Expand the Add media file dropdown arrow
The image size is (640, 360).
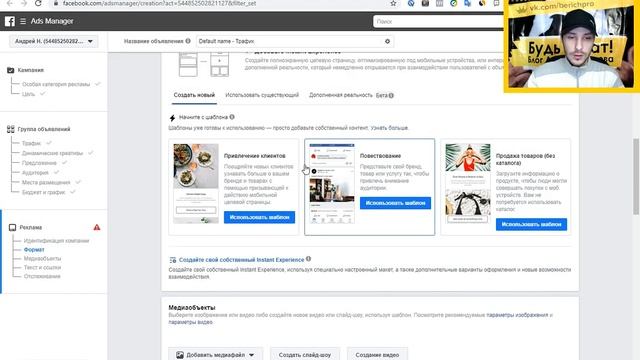251,355
